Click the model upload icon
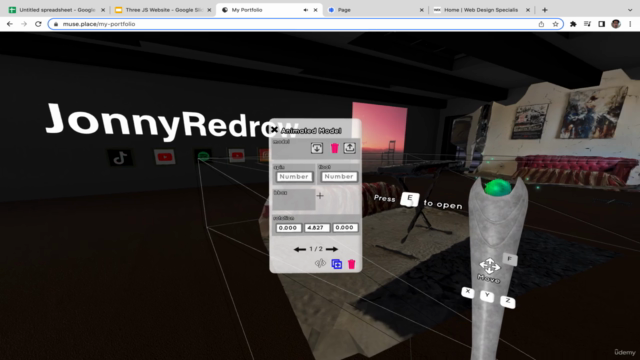Image resolution: width=640 pixels, height=360 pixels. click(x=349, y=147)
